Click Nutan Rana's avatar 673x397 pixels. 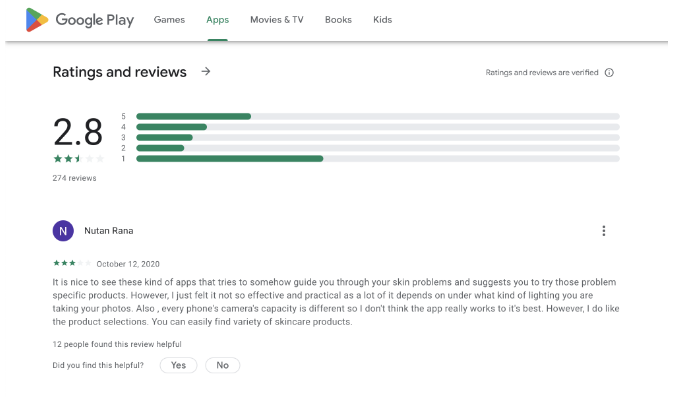[x=63, y=231]
